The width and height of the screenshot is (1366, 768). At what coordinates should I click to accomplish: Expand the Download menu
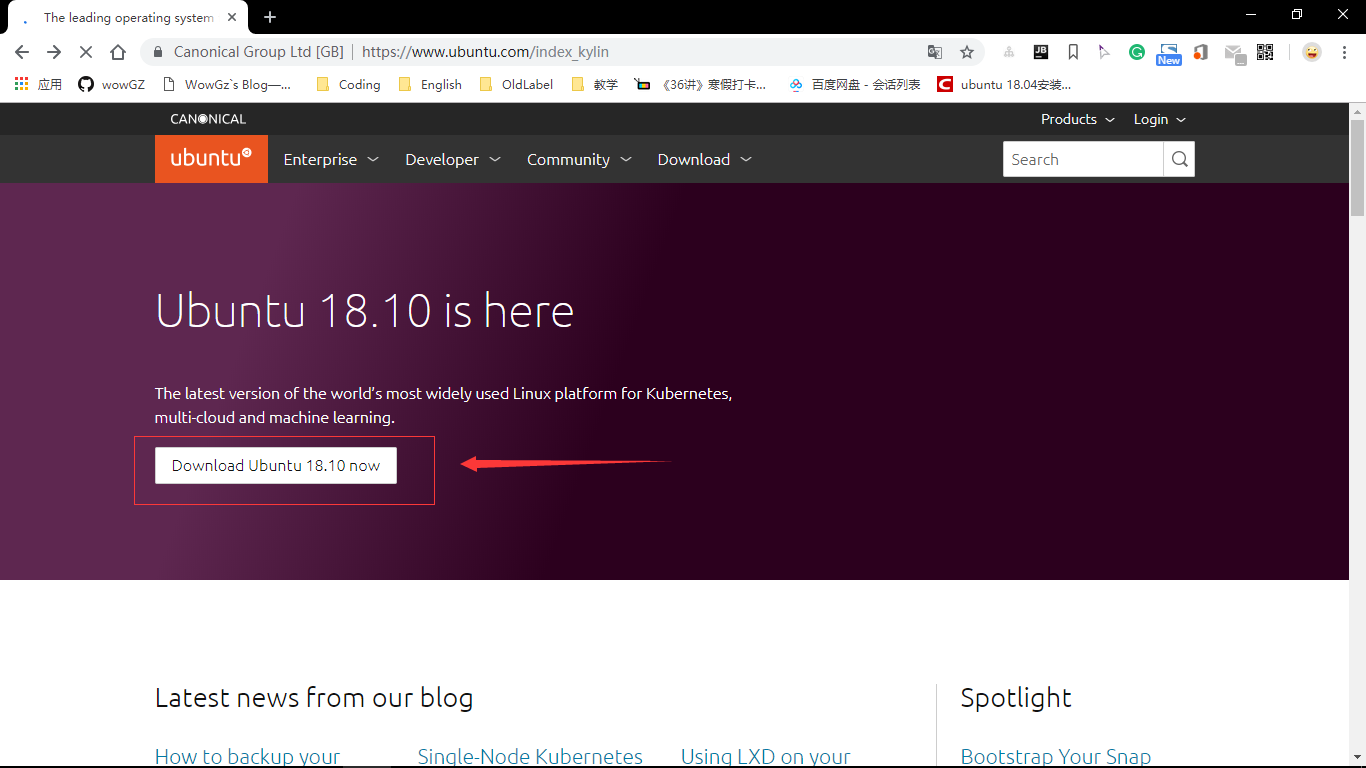point(705,159)
